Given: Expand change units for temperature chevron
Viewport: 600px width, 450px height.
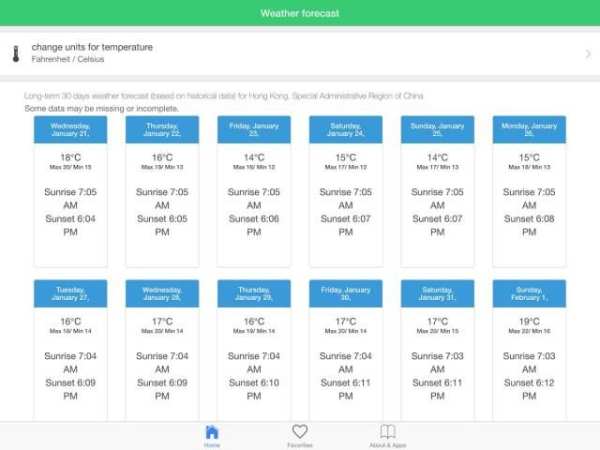Looking at the screenshot, I should coord(588,54).
